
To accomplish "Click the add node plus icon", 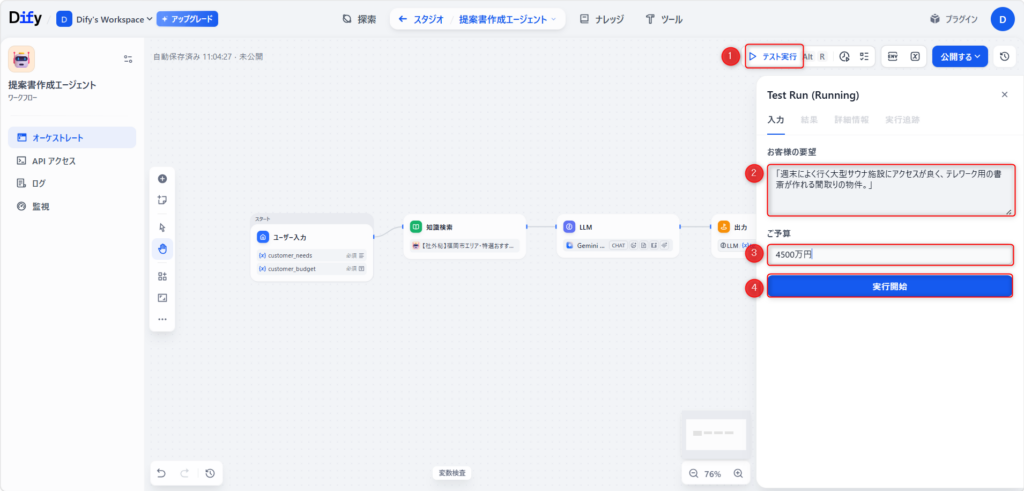I will (162, 179).
